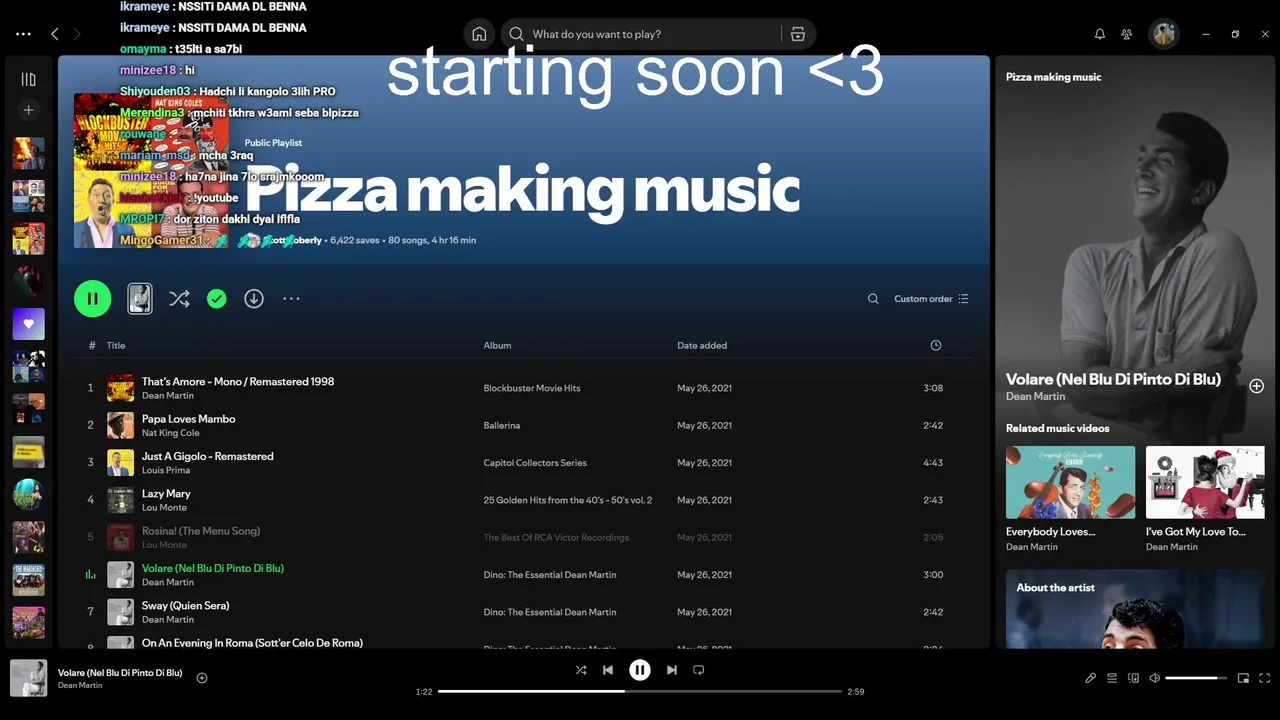This screenshot has height=720, width=1280.
Task: Pause playback in the player bar
Action: pos(640,670)
